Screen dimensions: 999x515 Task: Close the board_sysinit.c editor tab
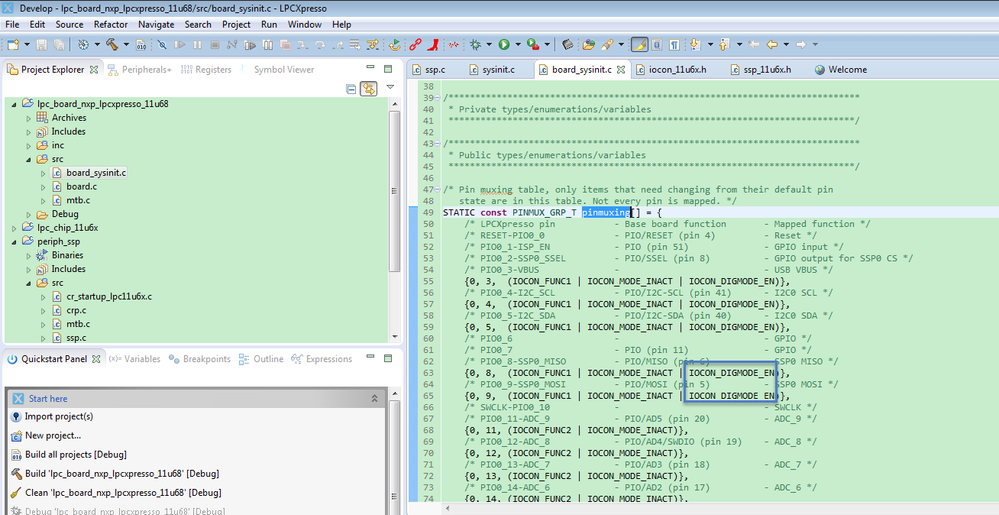(x=621, y=69)
